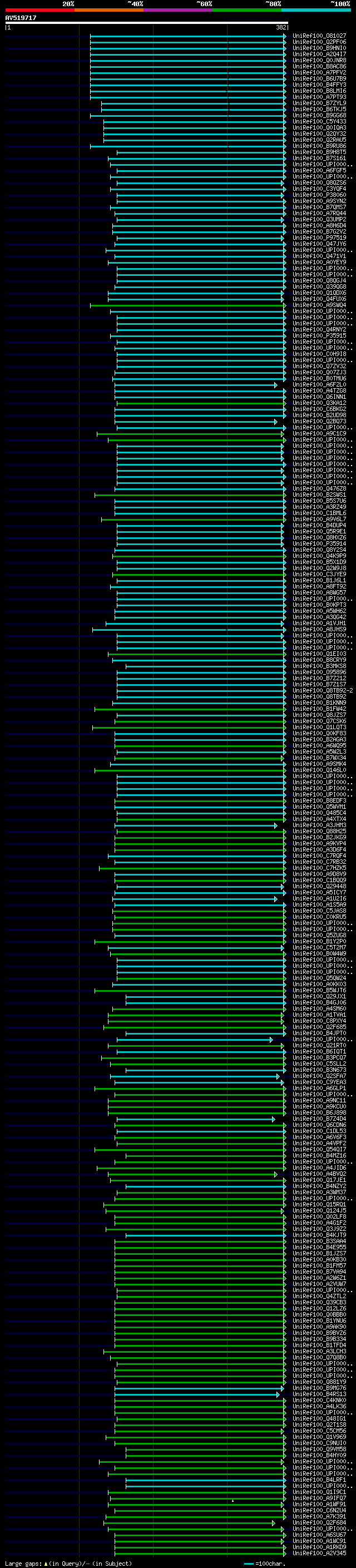Select hit label UniRef100_A9SYN2
Image resolution: width=356 pixels, height=1568 pixels.
click(319, 201)
